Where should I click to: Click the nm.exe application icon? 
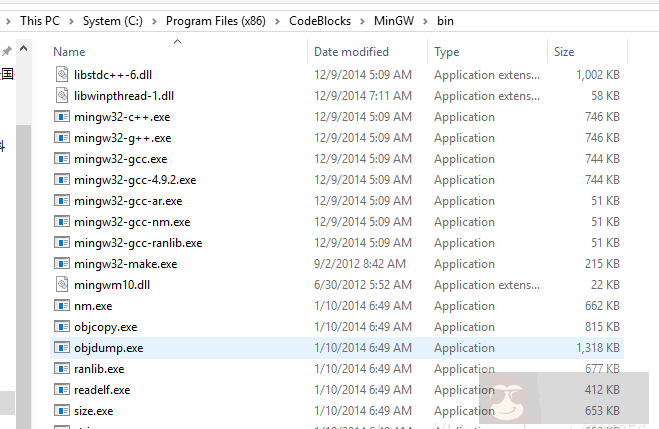pyautogui.click(x=62, y=305)
